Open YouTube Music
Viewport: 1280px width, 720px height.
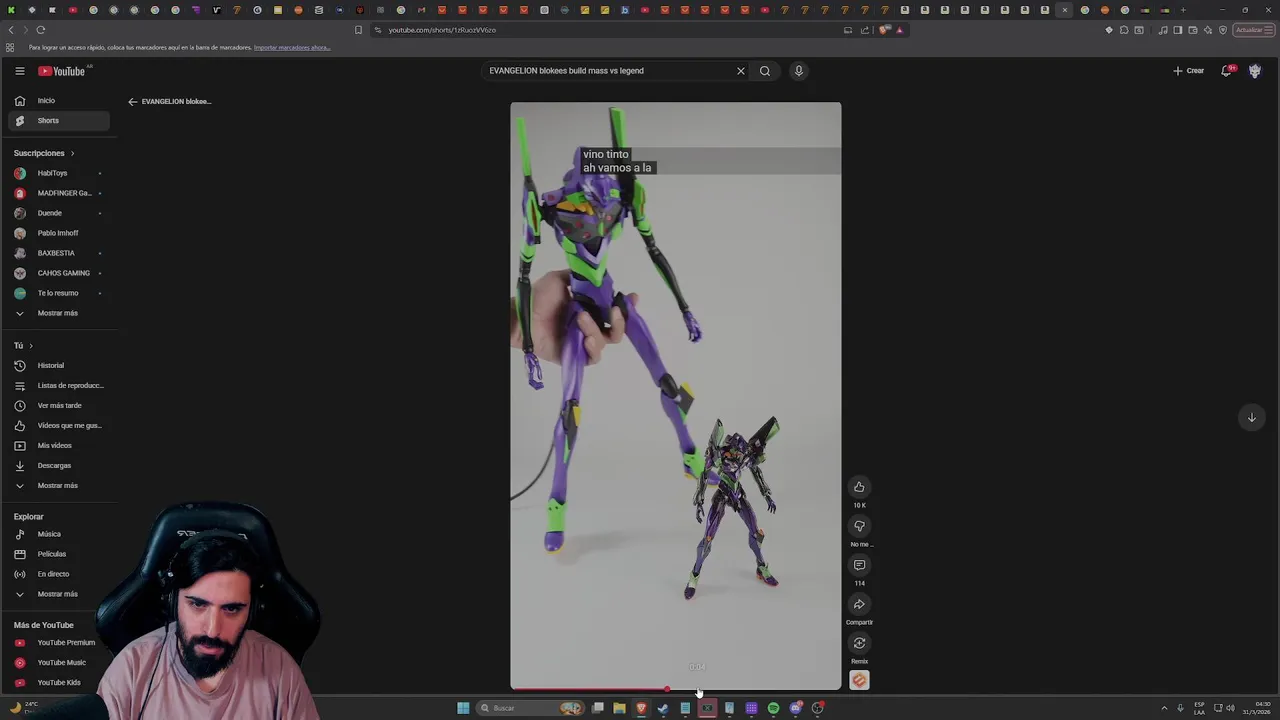(x=58, y=663)
